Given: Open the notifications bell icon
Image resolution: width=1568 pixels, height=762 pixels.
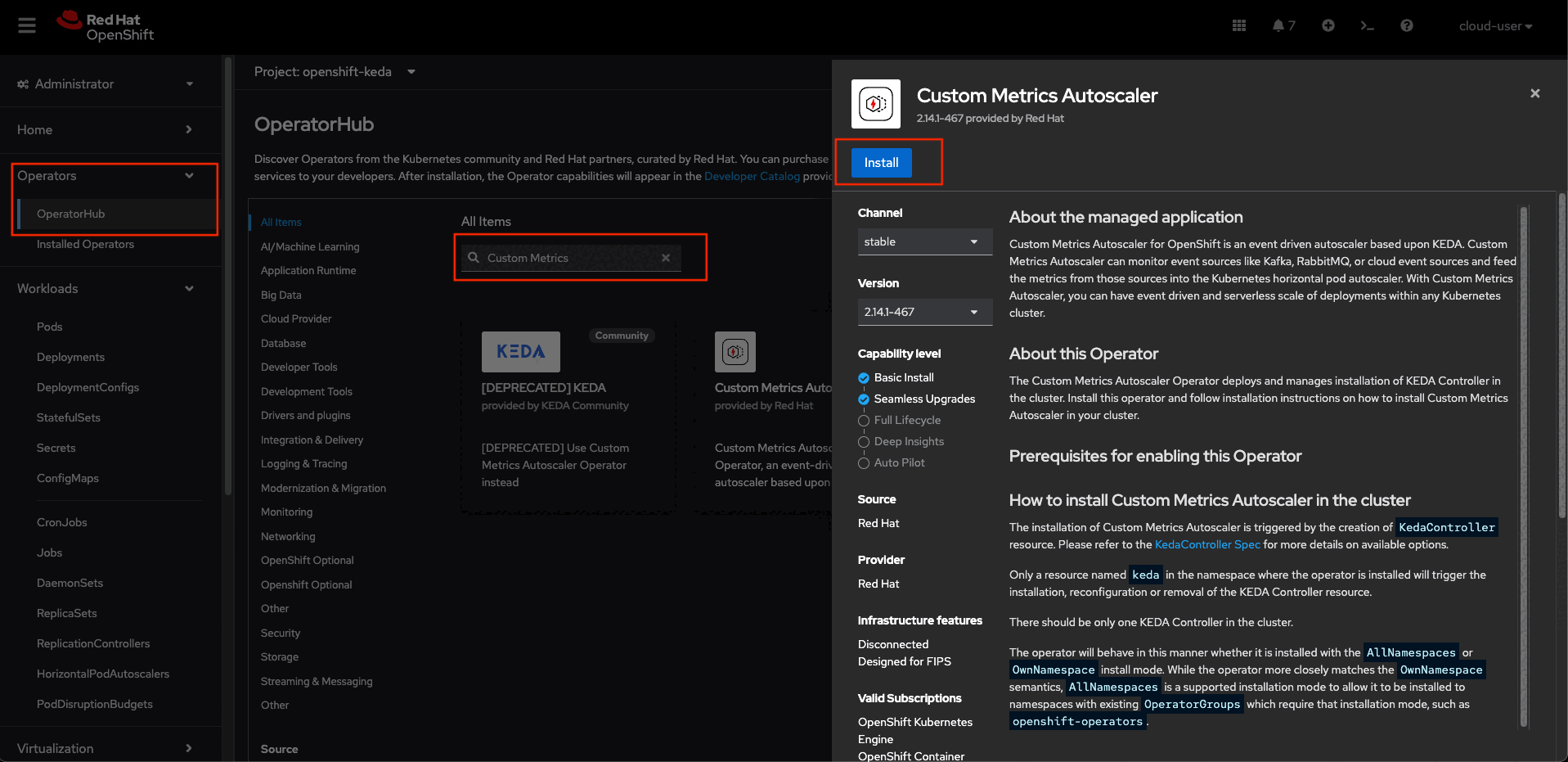Looking at the screenshot, I should [x=1278, y=26].
